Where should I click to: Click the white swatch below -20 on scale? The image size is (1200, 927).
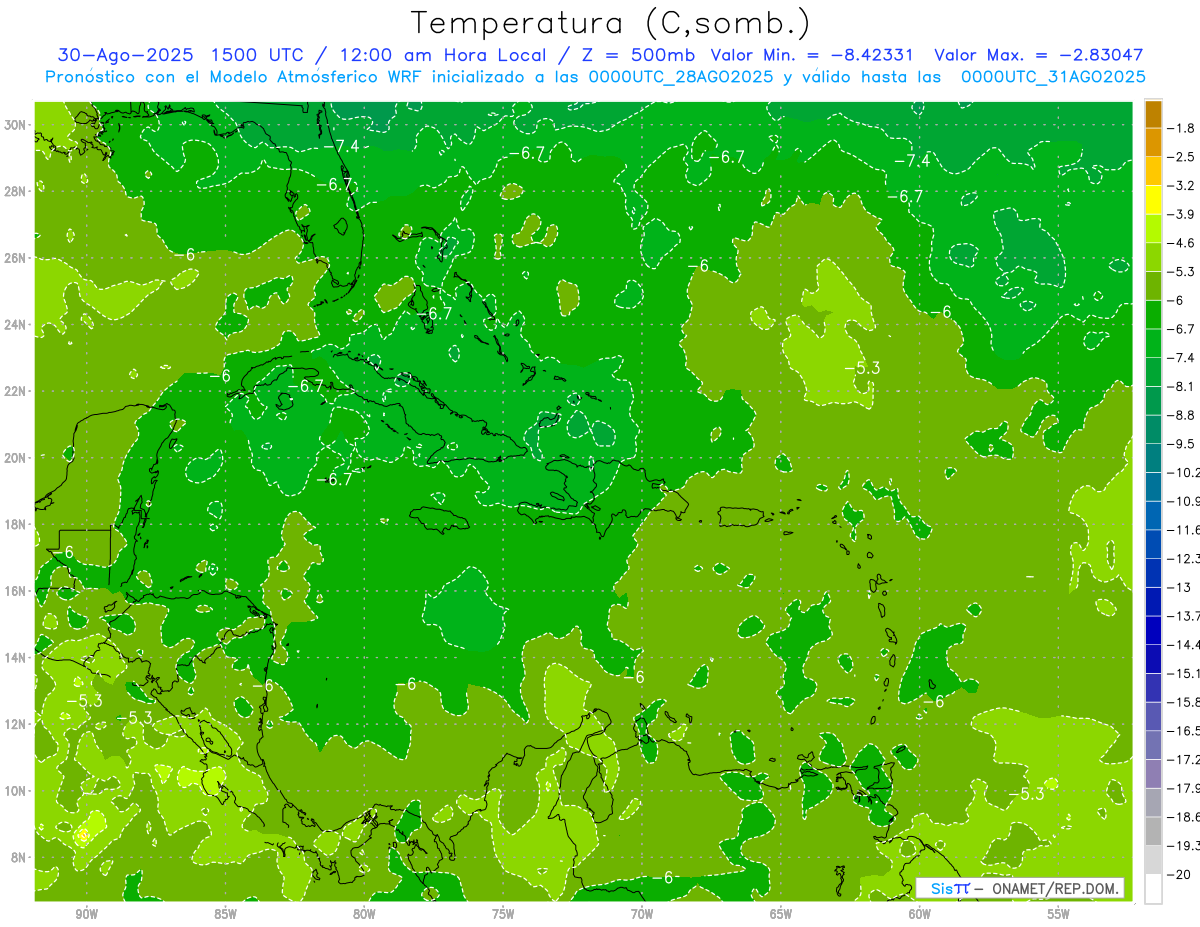(1153, 889)
